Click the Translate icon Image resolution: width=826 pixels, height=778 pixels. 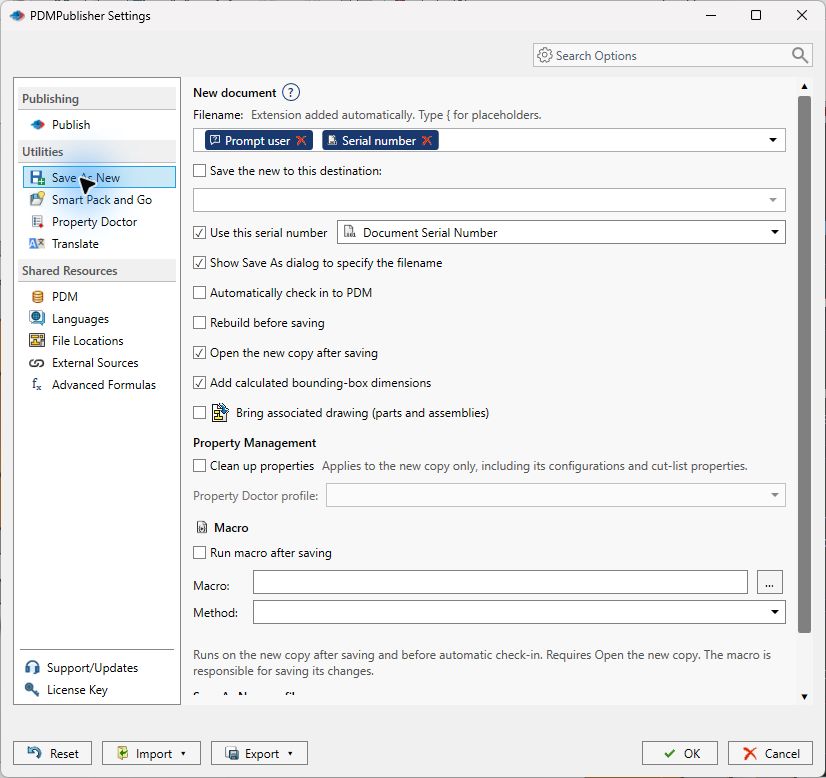click(37, 244)
